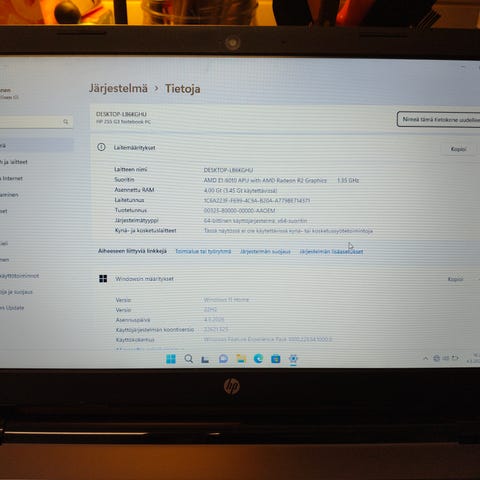Viewport: 480px width, 480px height.
Task: Open Järjestelmän lisäasetukset link
Action: tap(331, 252)
